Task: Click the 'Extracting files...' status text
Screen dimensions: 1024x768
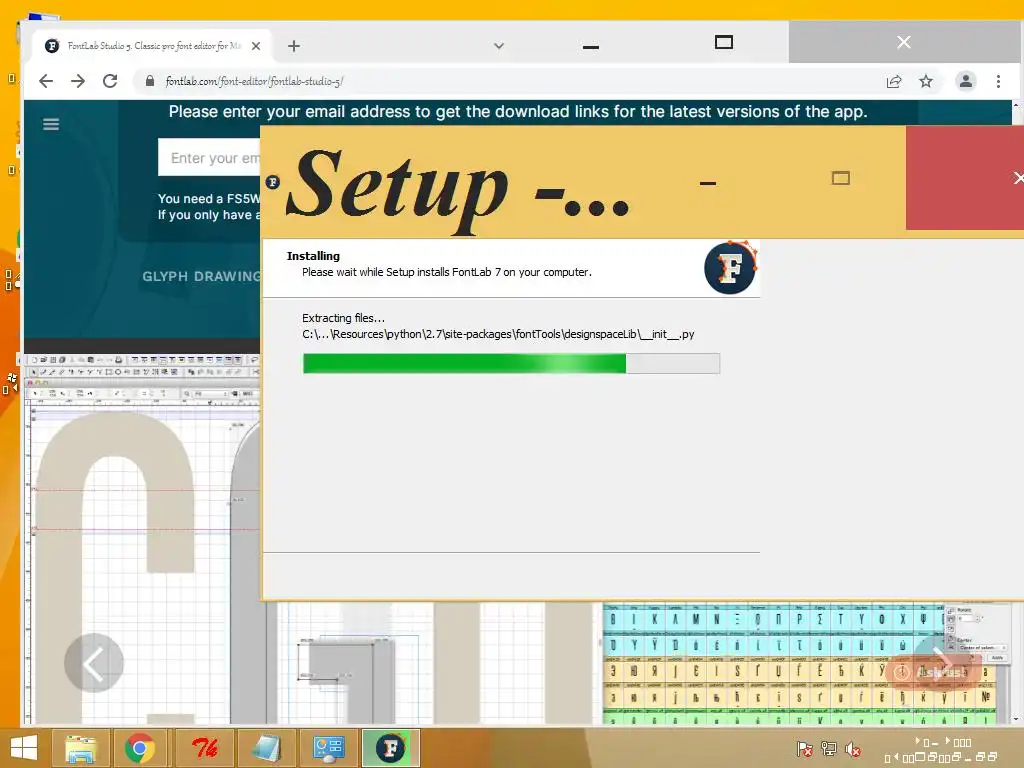Action: (344, 318)
